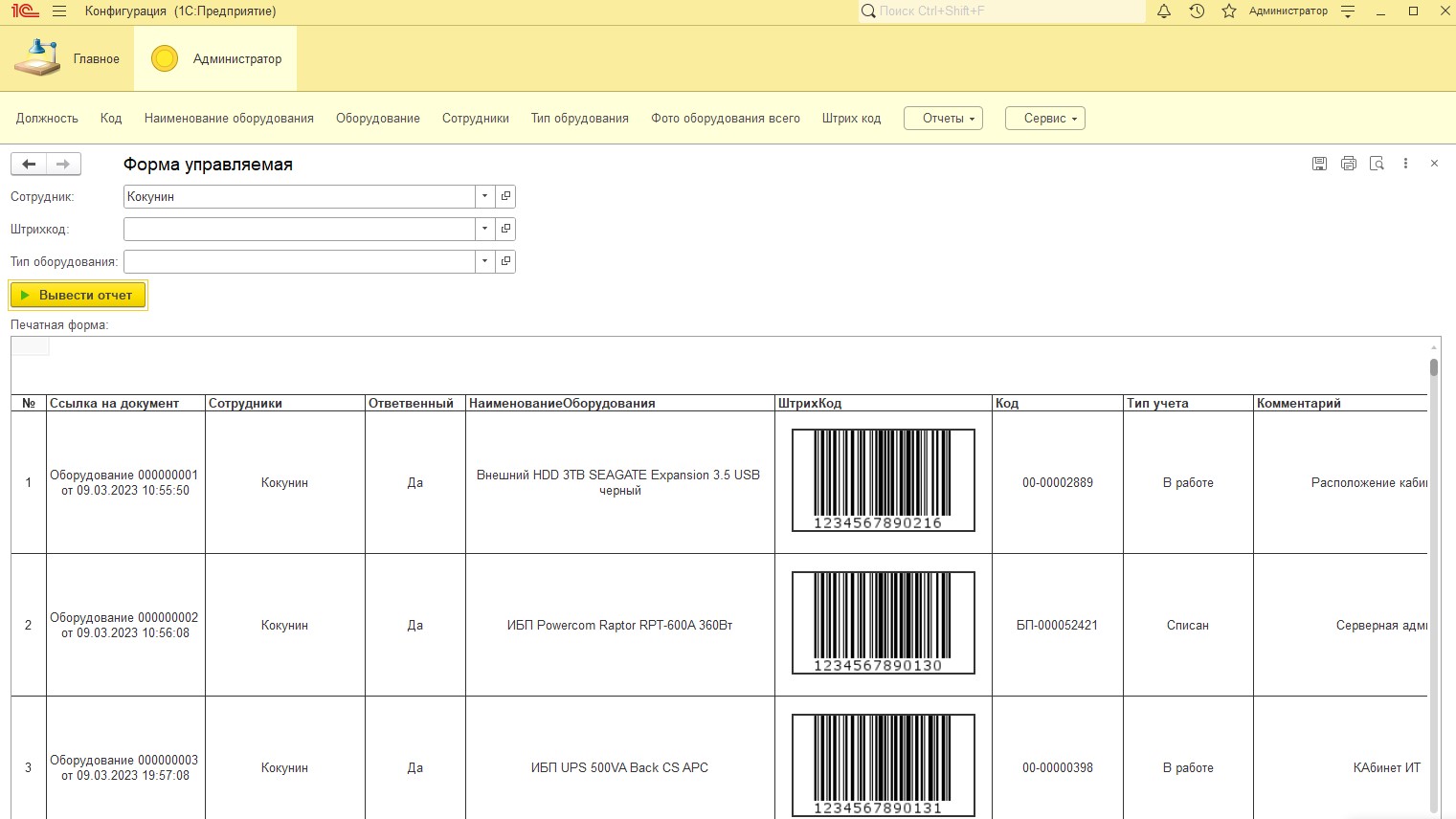Select comment cell Серверная адми
This screenshot has width=1456, height=819.
(x=1341, y=625)
